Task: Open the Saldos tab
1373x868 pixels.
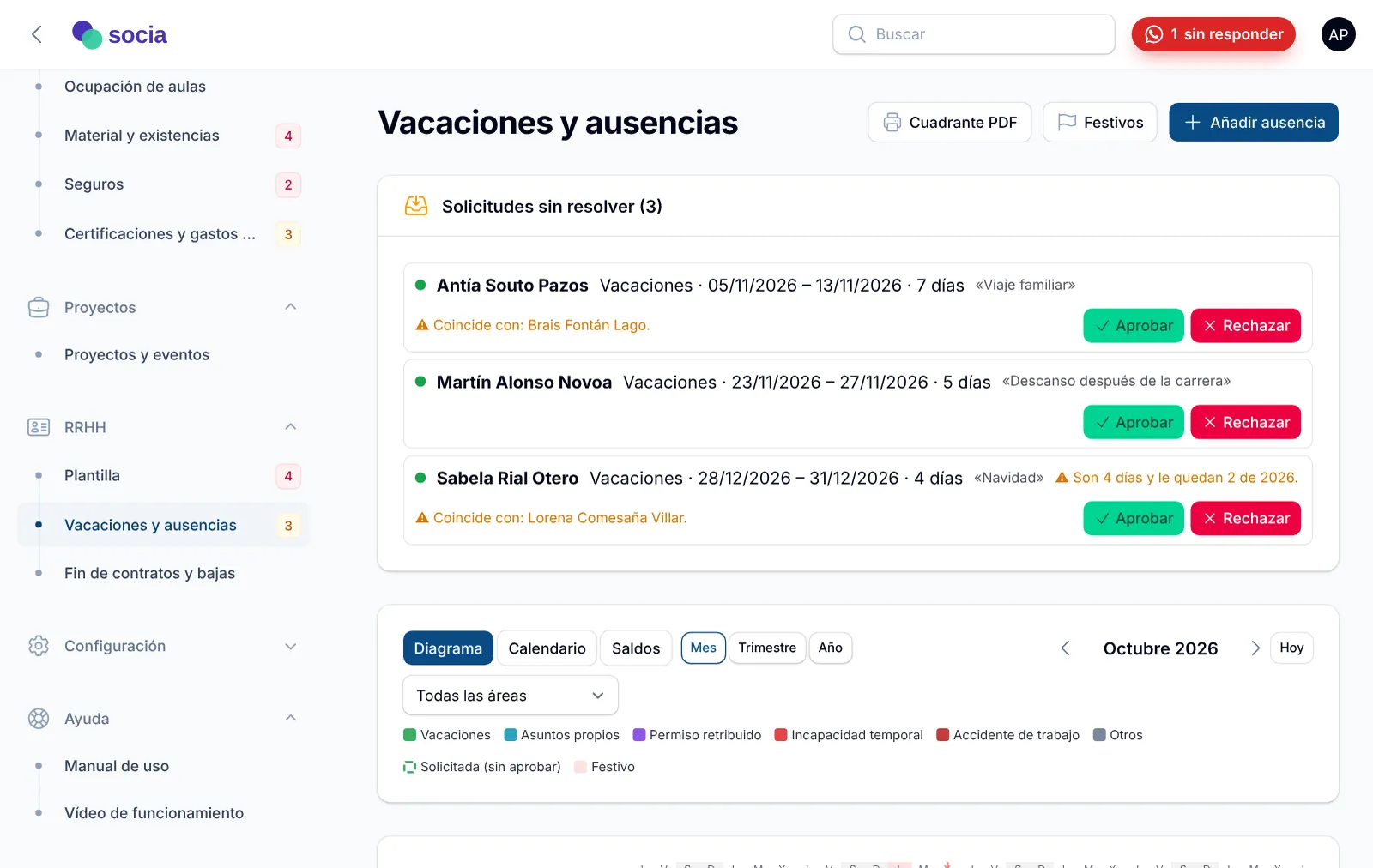Action: 636,648
